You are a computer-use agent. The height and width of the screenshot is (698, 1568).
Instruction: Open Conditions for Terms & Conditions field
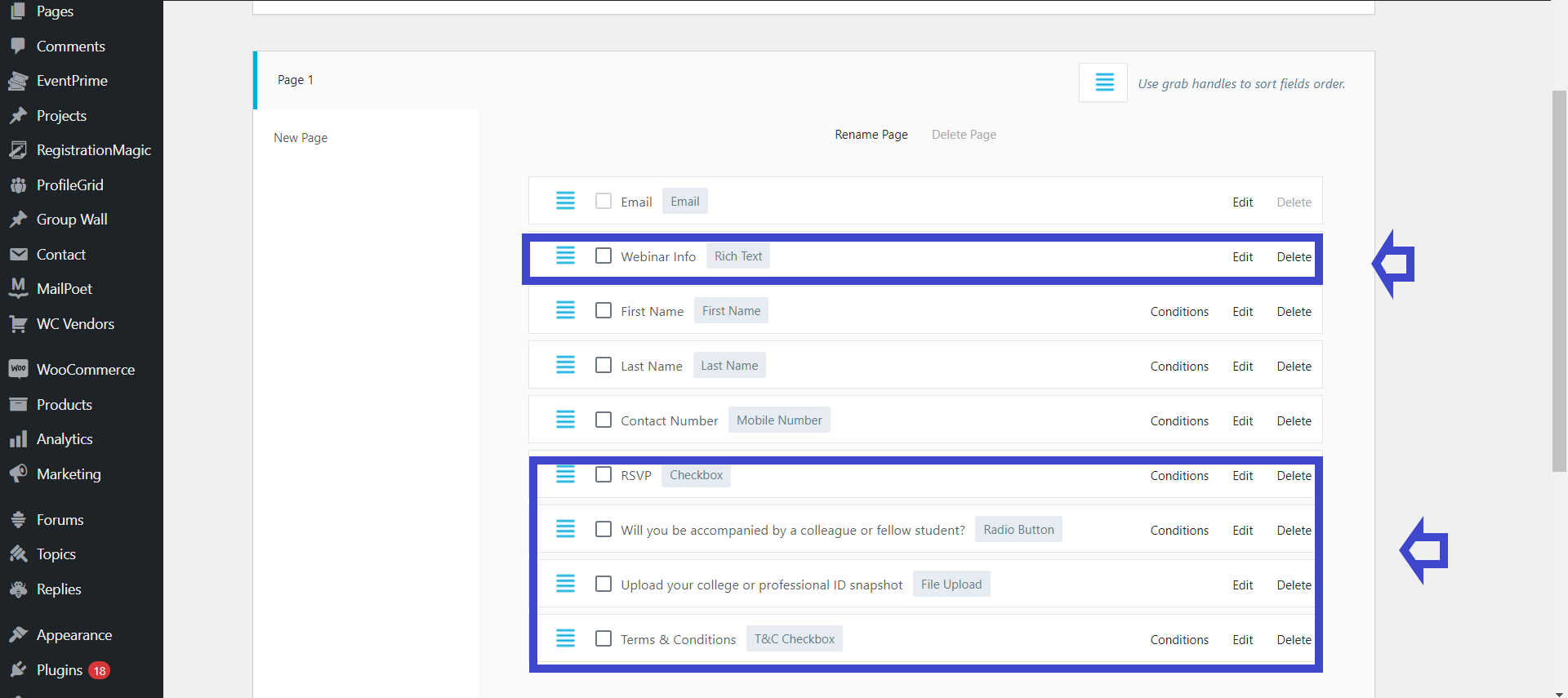pos(1178,639)
